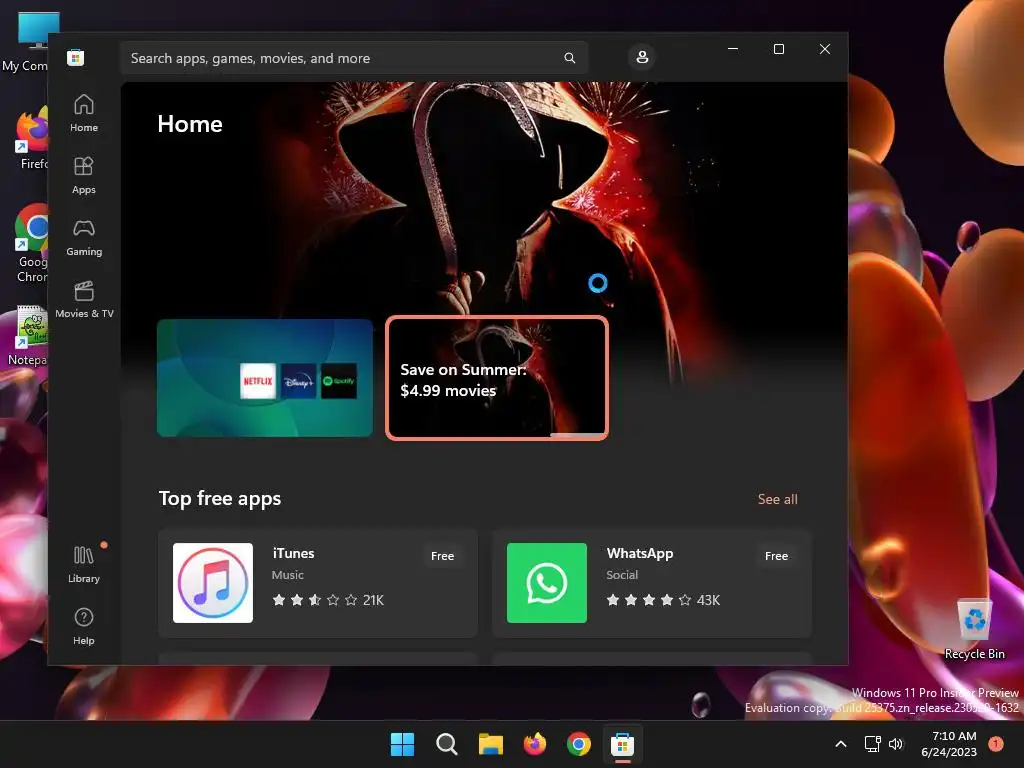Click the search magnifier icon
Viewport: 1024px width, 768px height.
[569, 58]
